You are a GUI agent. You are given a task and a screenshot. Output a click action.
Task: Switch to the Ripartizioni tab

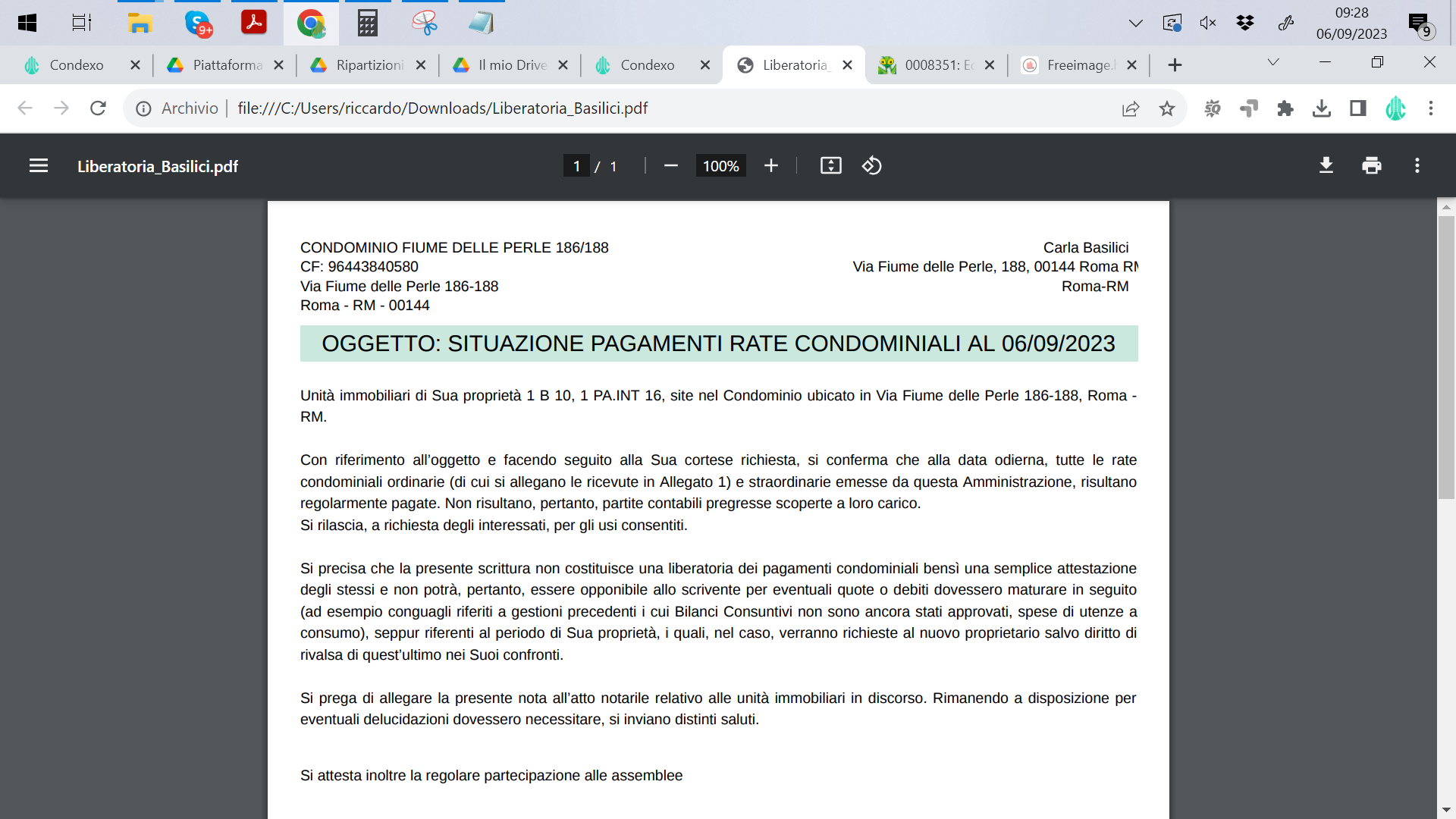[369, 65]
